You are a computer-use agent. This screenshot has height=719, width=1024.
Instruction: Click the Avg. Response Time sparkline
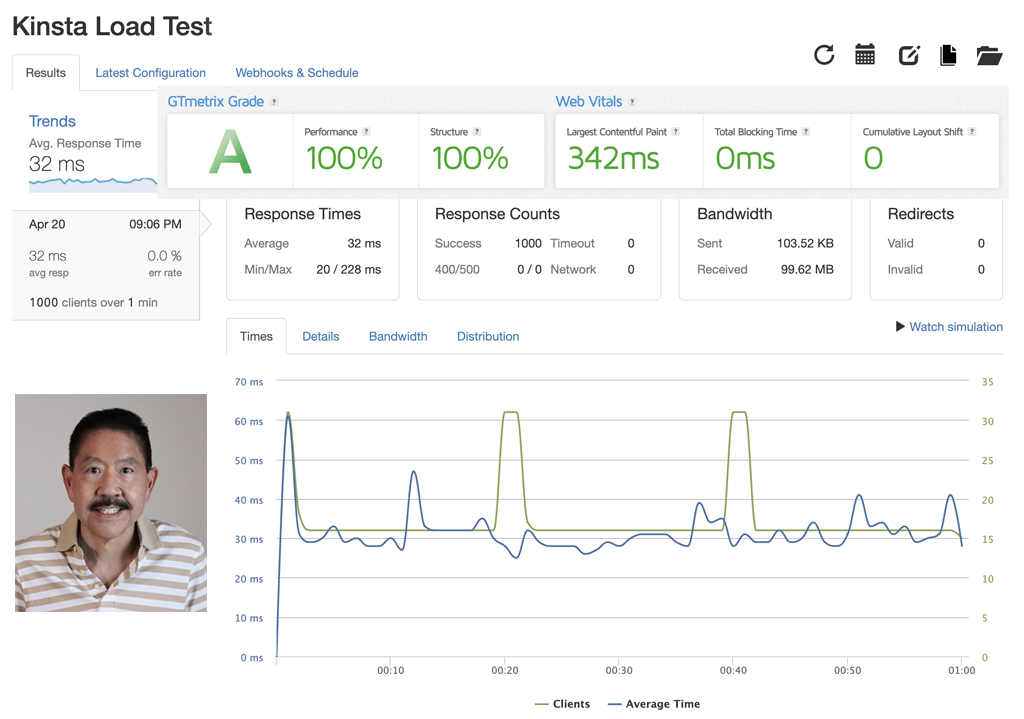[x=93, y=184]
